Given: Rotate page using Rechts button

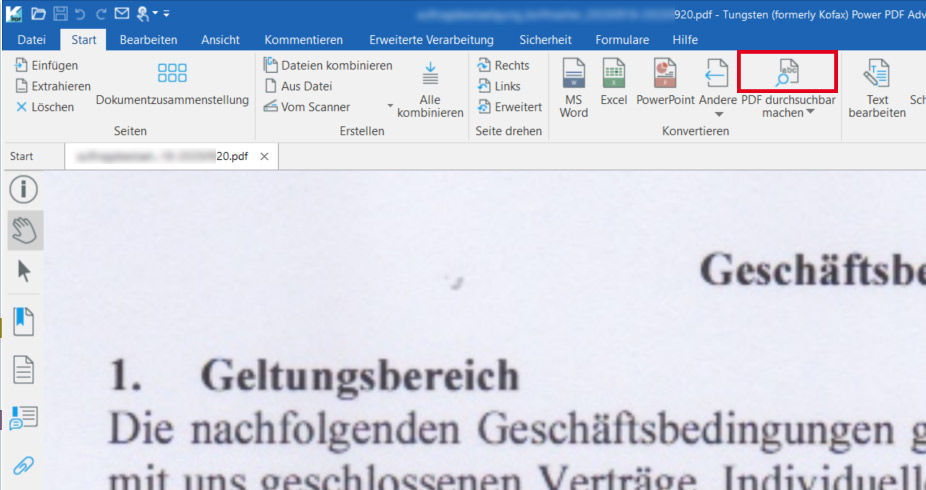Looking at the screenshot, I should (504, 65).
